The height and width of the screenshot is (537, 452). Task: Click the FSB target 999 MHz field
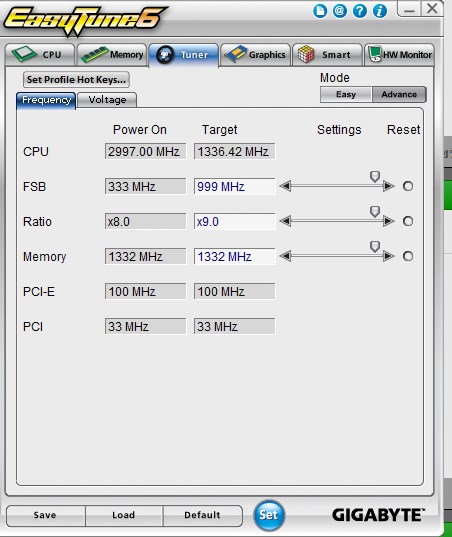point(235,187)
